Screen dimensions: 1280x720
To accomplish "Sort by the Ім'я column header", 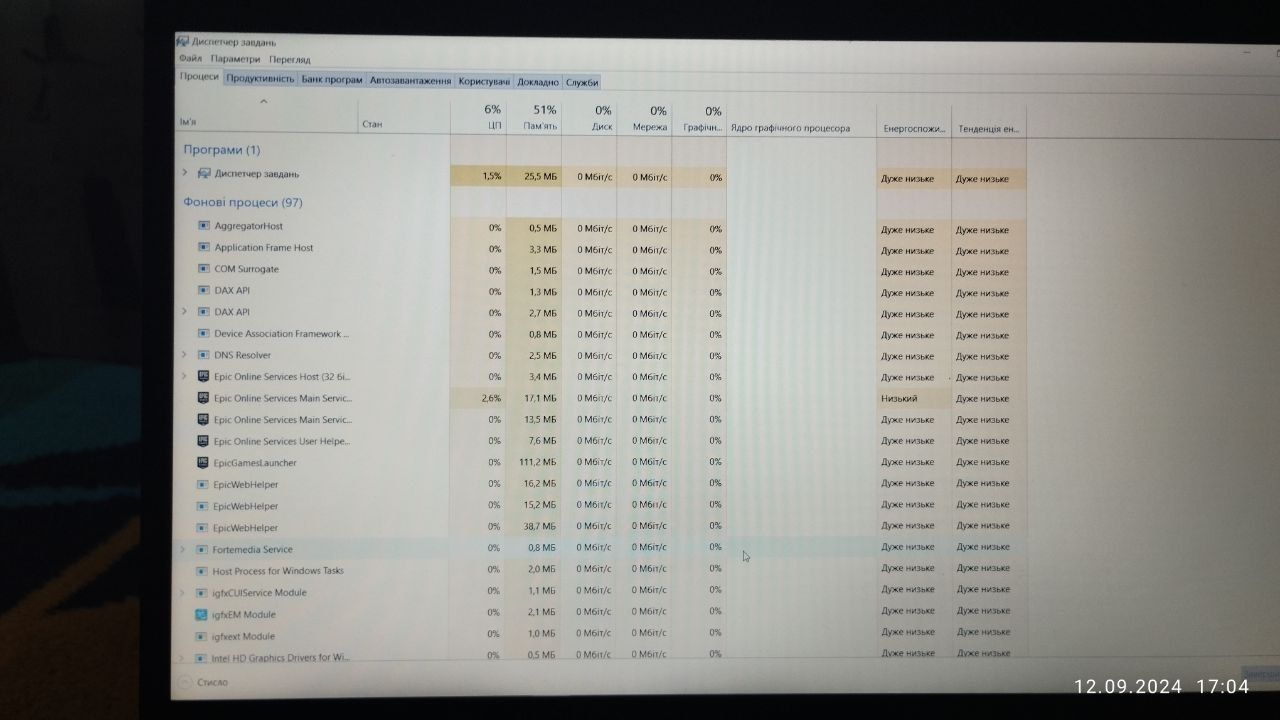I will [267, 115].
